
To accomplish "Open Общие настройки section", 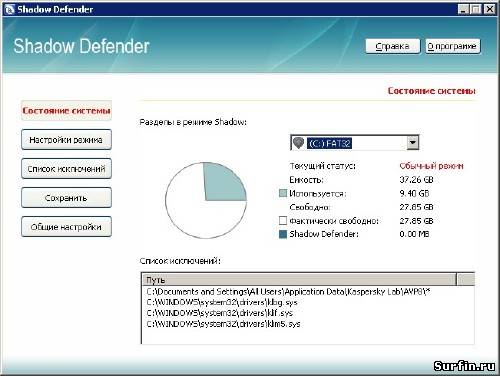I will coord(66,227).
